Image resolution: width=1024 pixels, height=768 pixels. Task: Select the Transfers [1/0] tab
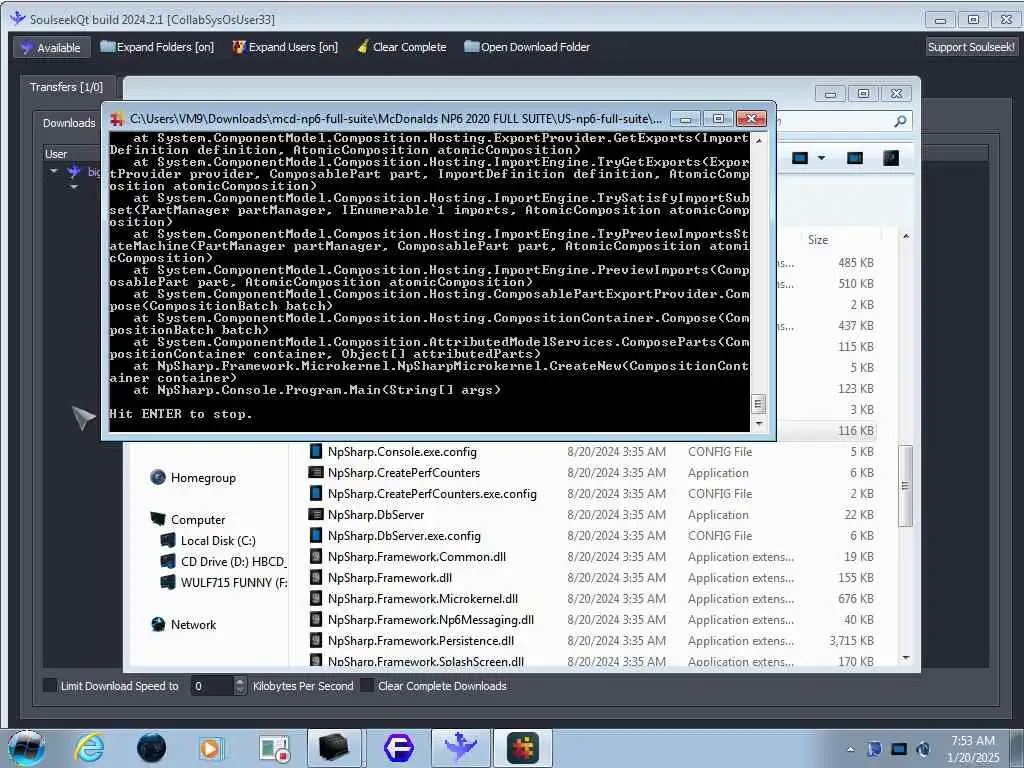coord(66,87)
